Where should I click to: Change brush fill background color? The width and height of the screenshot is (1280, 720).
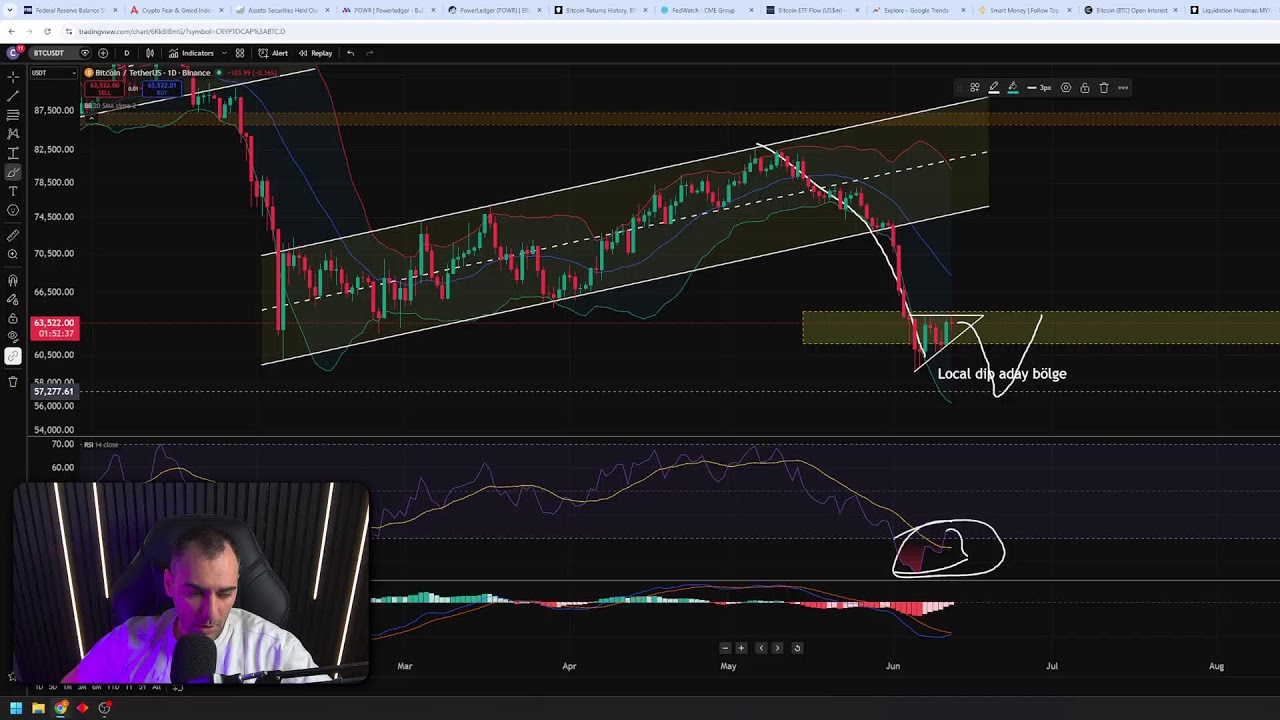point(1013,88)
